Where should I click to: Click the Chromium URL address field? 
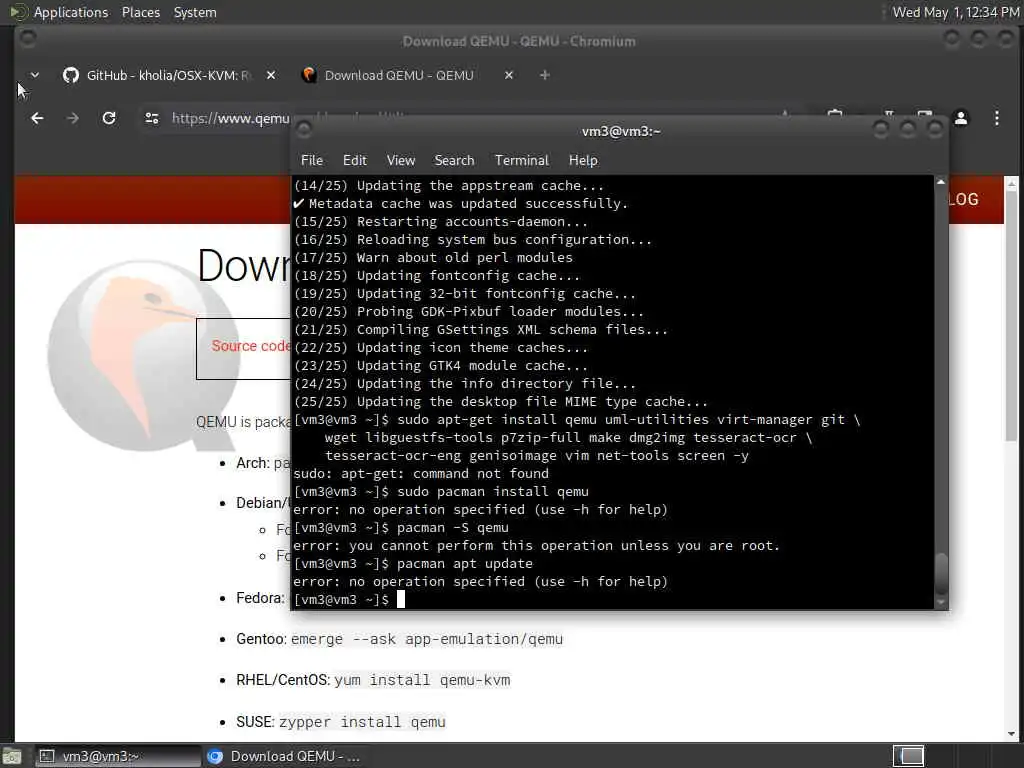230,118
